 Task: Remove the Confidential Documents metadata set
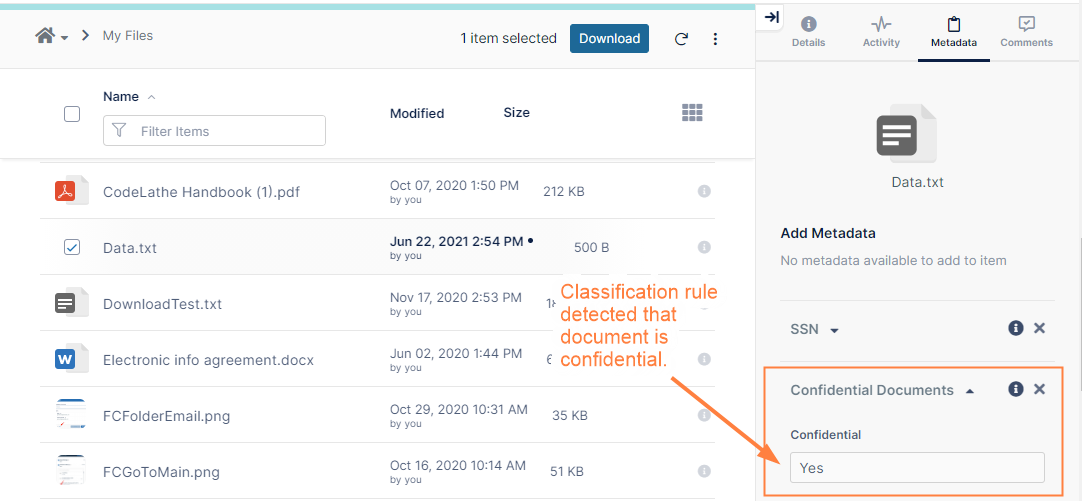pos(1039,389)
